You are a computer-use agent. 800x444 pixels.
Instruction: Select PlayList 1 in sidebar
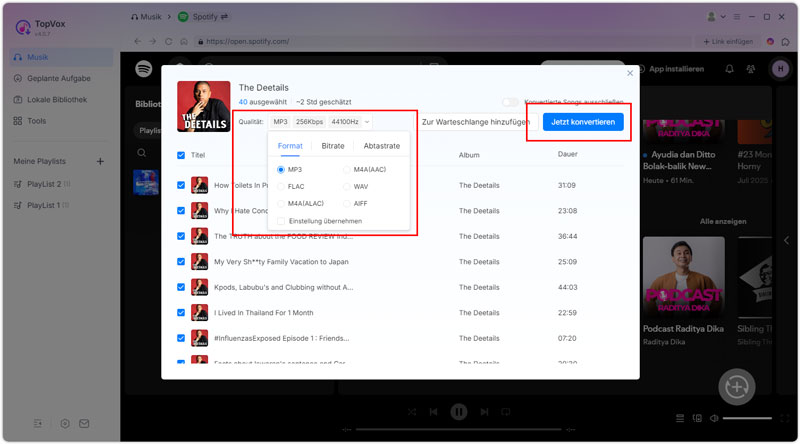(x=43, y=205)
